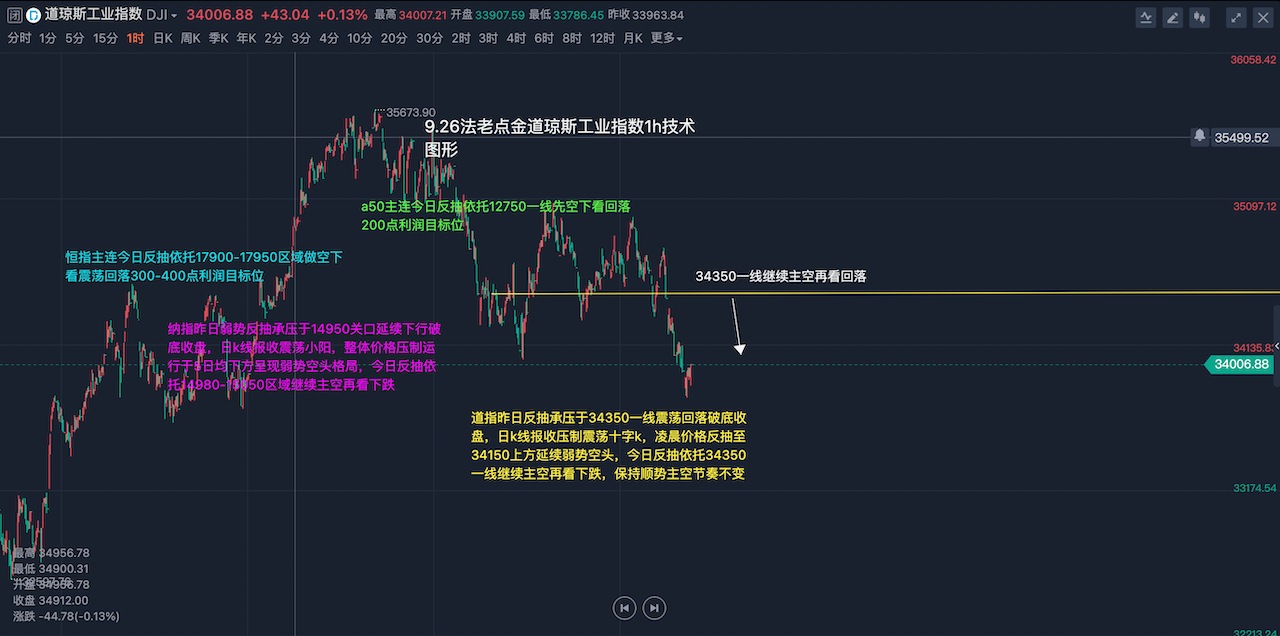Jump to the next bar

tap(654, 607)
